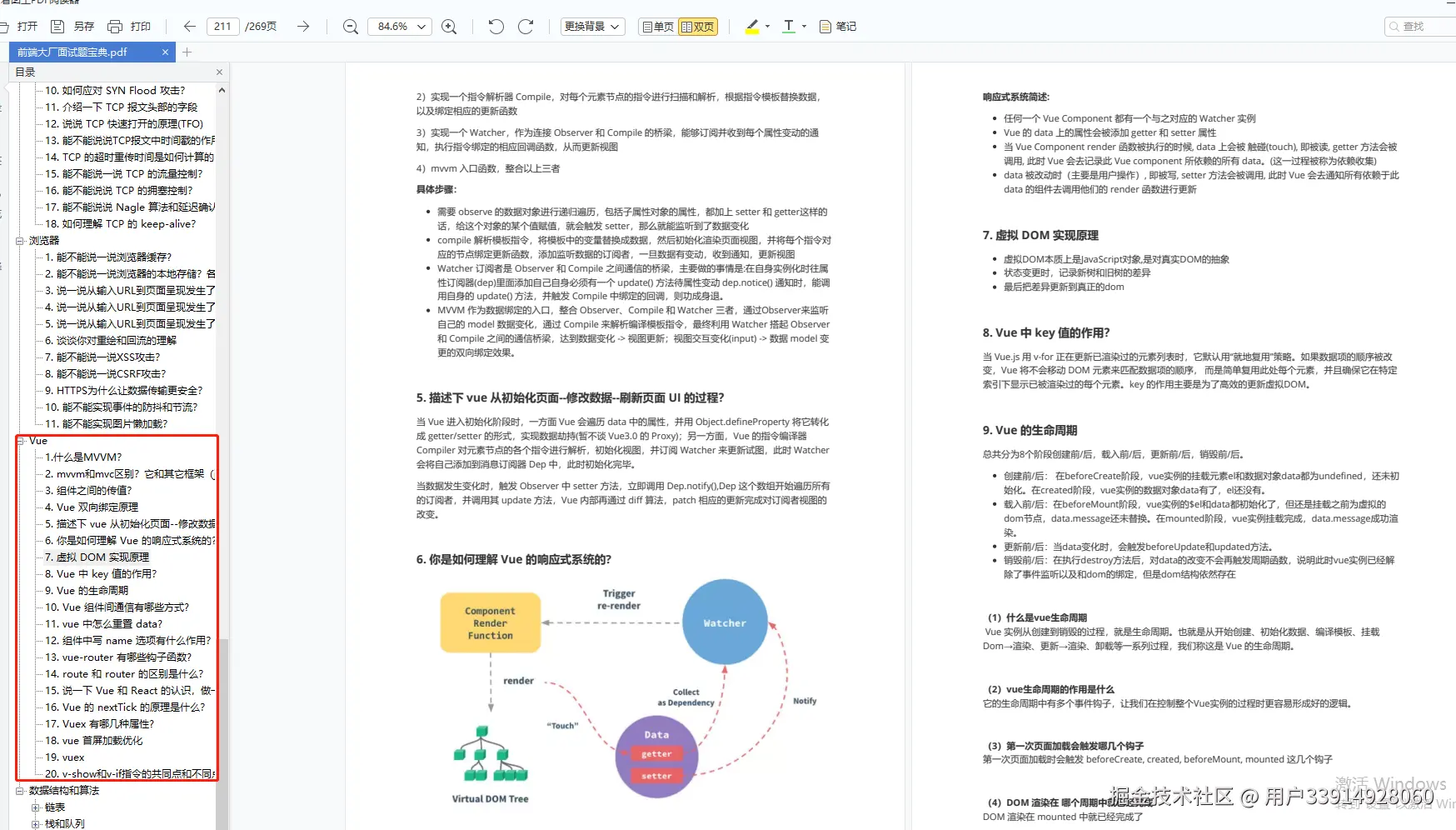Open outline item 7. 虚拟 DOM 实现原理
The height and width of the screenshot is (830, 1456).
pyautogui.click(x=97, y=557)
